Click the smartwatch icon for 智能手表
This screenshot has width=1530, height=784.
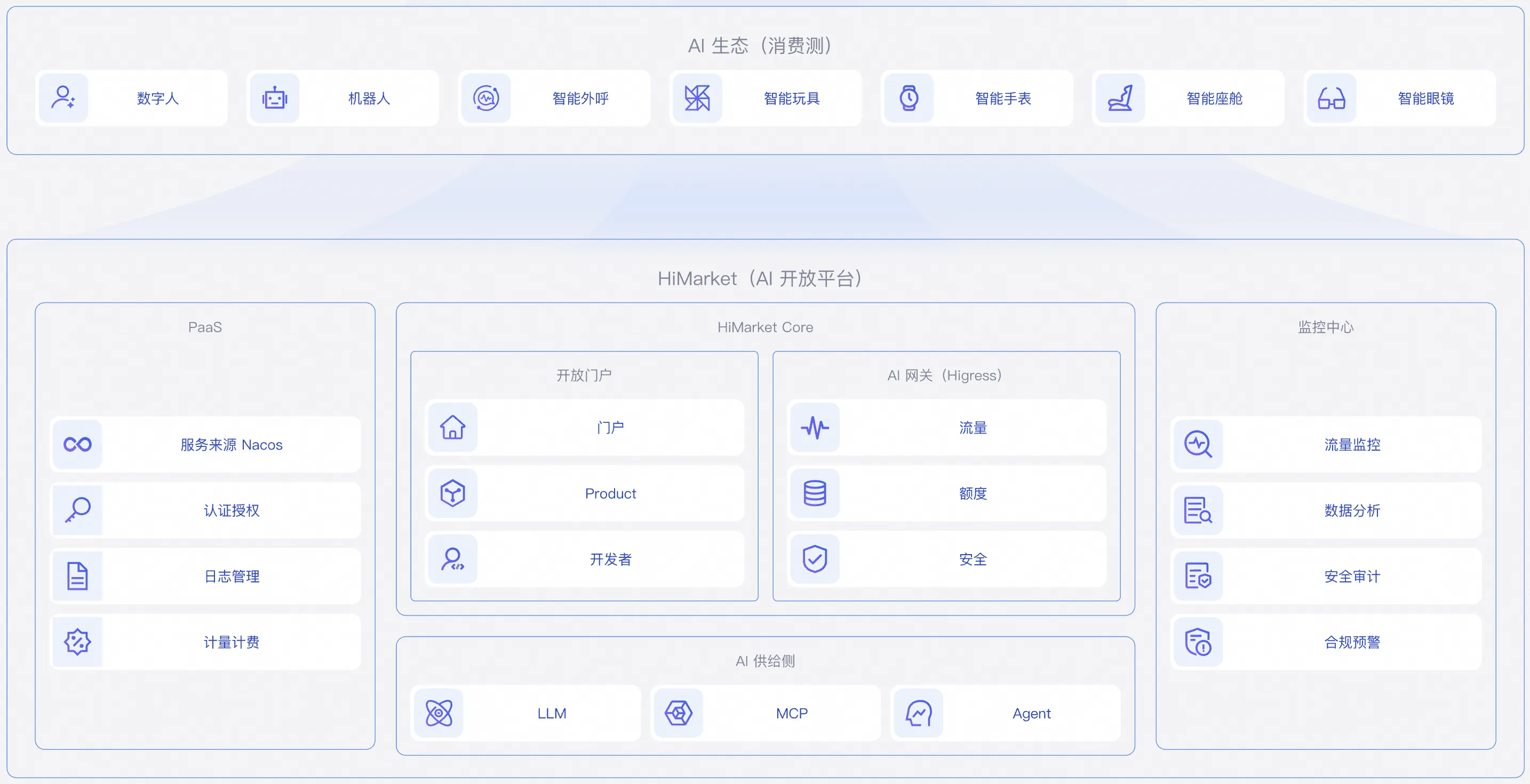(909, 98)
